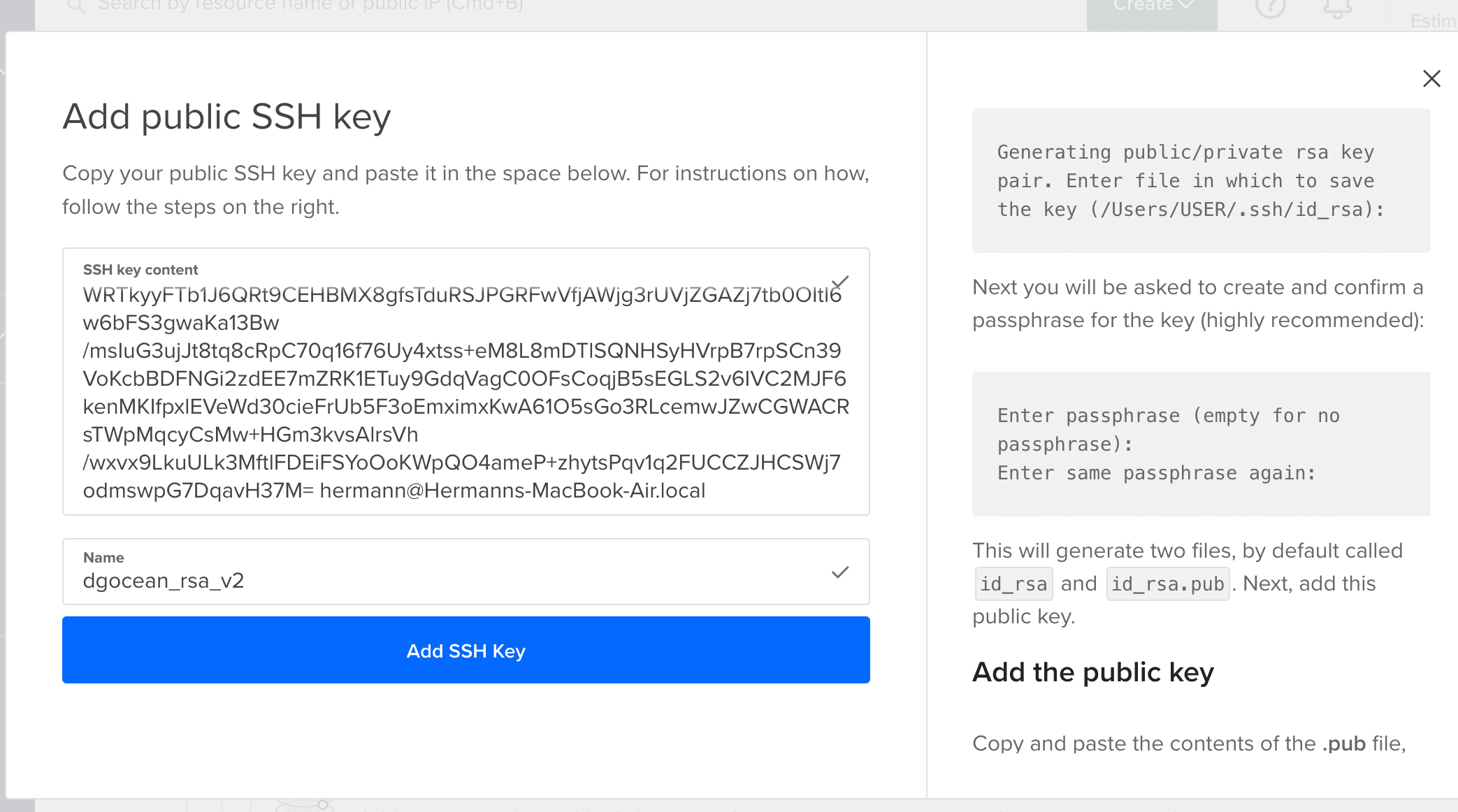
Task: Click the id_rsa code label
Action: coord(1013,583)
